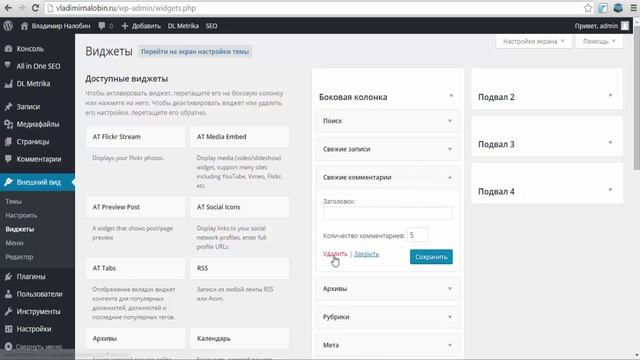Focus the Количество комментариев number field
Viewport: 640px width, 360px height.
[417, 235]
